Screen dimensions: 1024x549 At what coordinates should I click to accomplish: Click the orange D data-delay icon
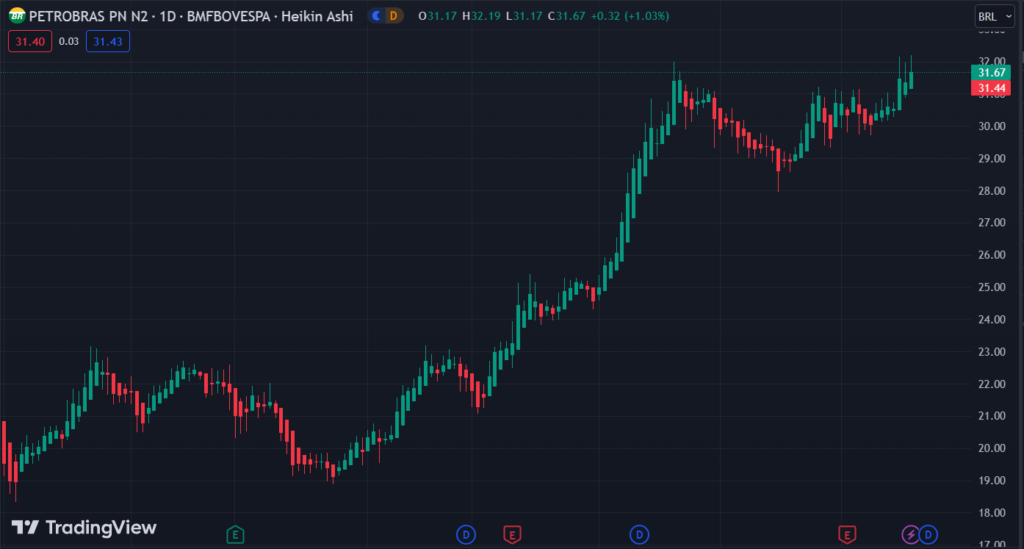pos(393,16)
